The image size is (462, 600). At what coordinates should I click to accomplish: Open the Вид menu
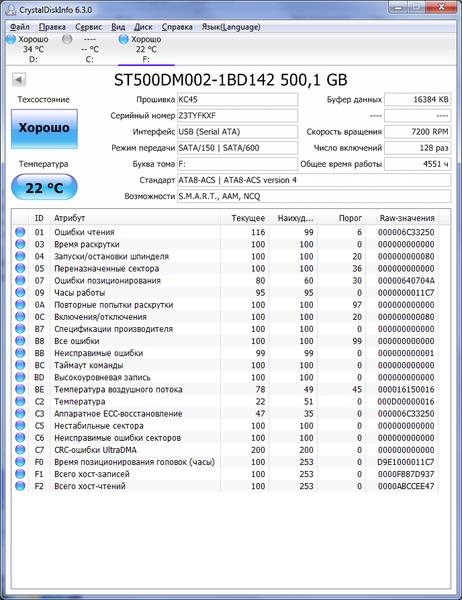[118, 27]
